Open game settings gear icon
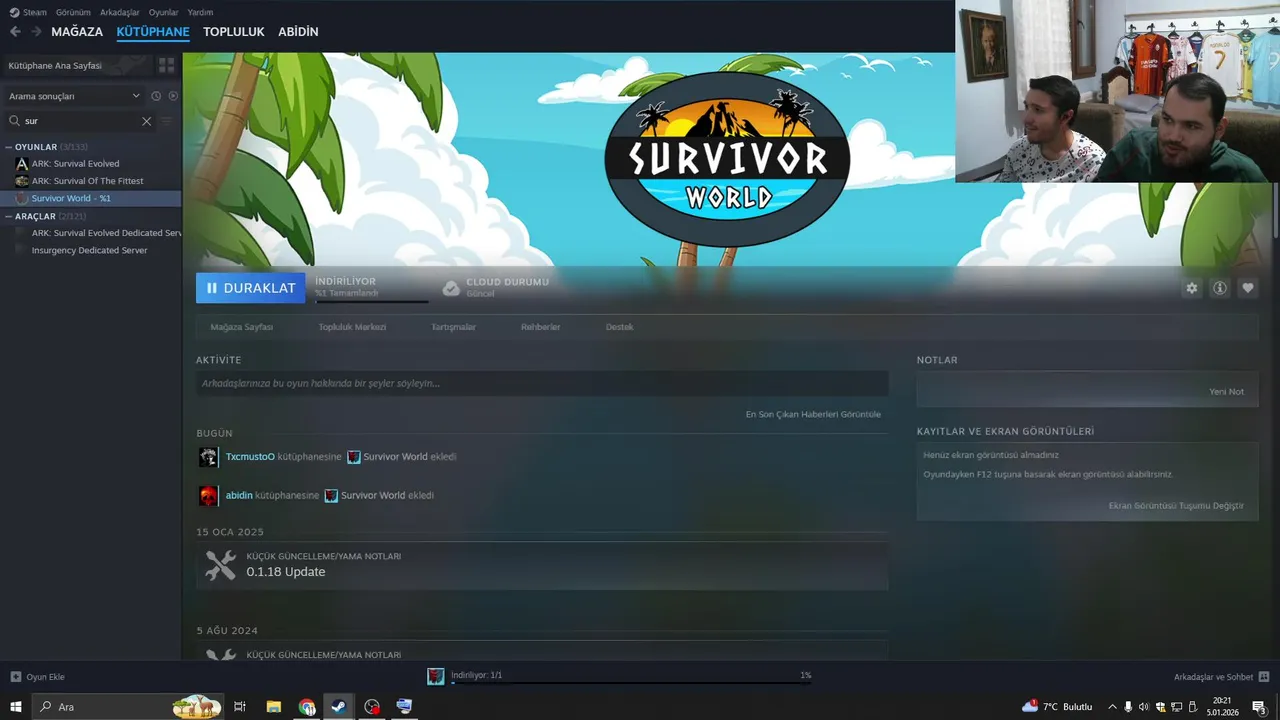Image resolution: width=1280 pixels, height=720 pixels. [x=1191, y=288]
